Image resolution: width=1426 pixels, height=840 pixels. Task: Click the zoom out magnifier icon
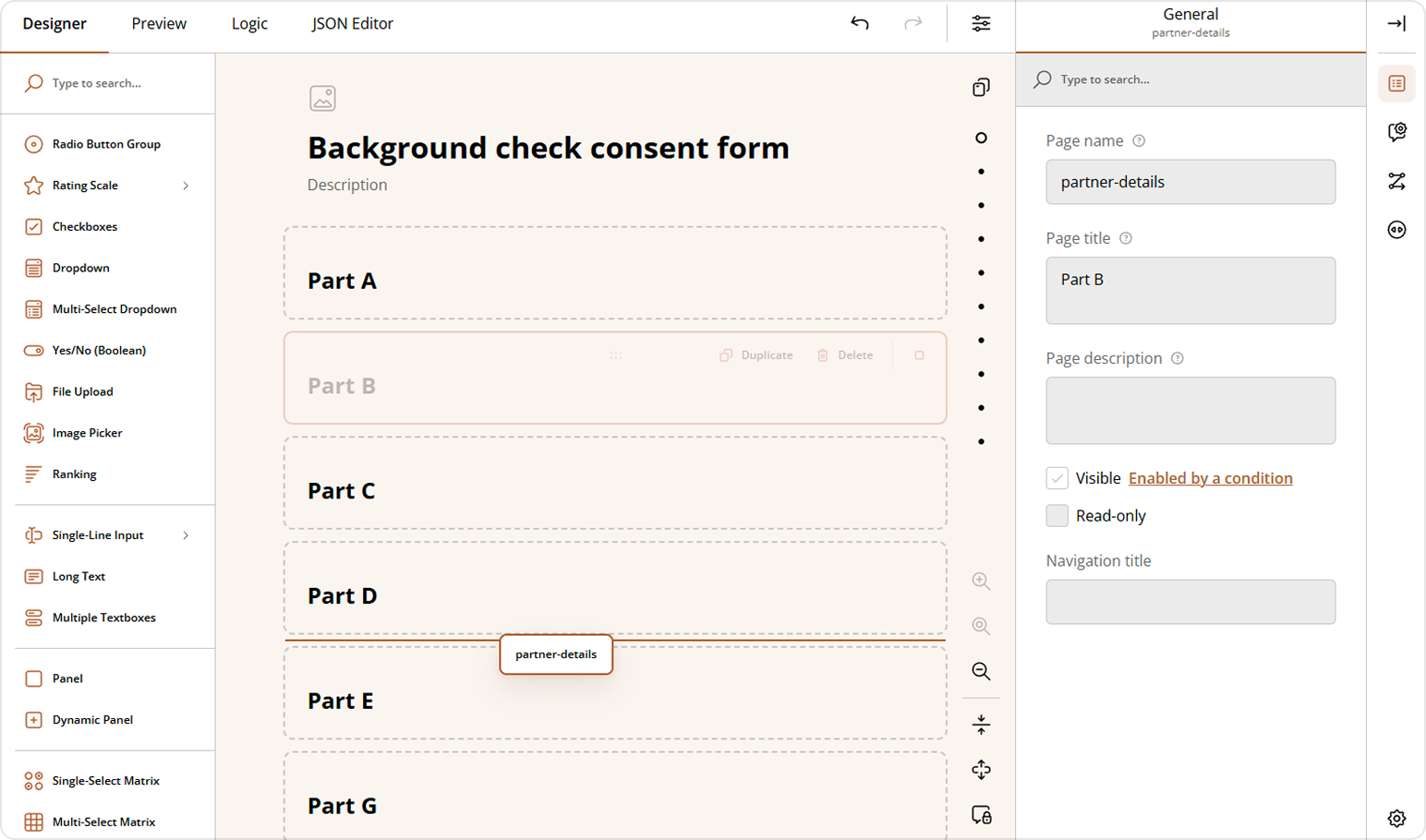pos(981,671)
